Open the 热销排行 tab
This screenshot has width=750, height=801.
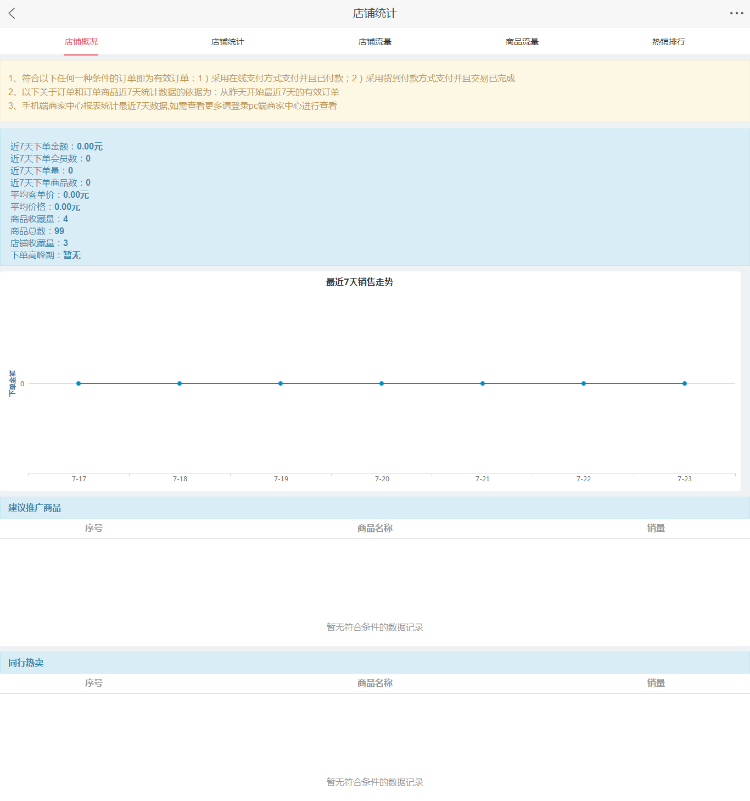(668, 42)
